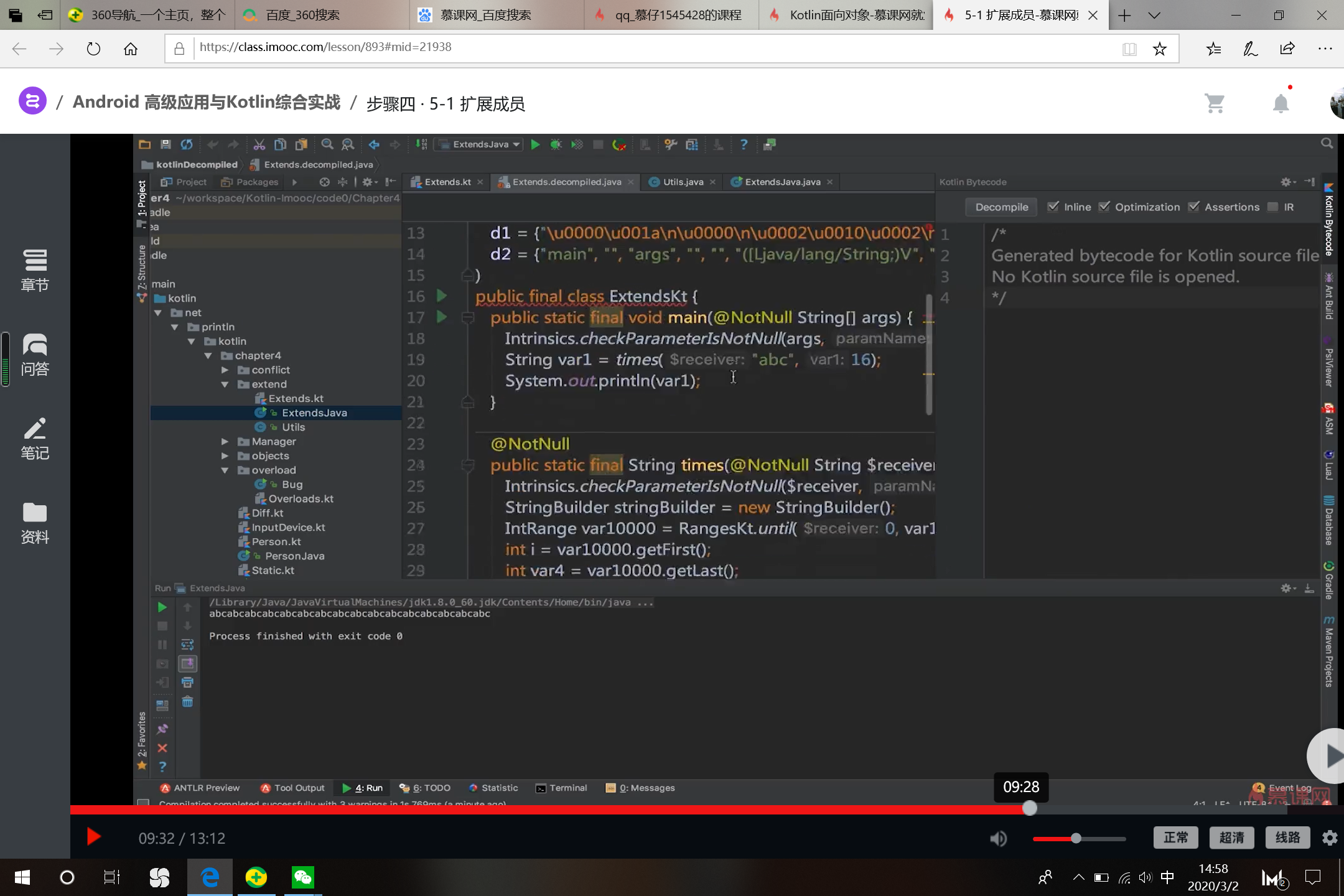Screen dimensions: 1344x896
Task: Open the ExtendsJava run configuration dropdown
Action: 479,144
